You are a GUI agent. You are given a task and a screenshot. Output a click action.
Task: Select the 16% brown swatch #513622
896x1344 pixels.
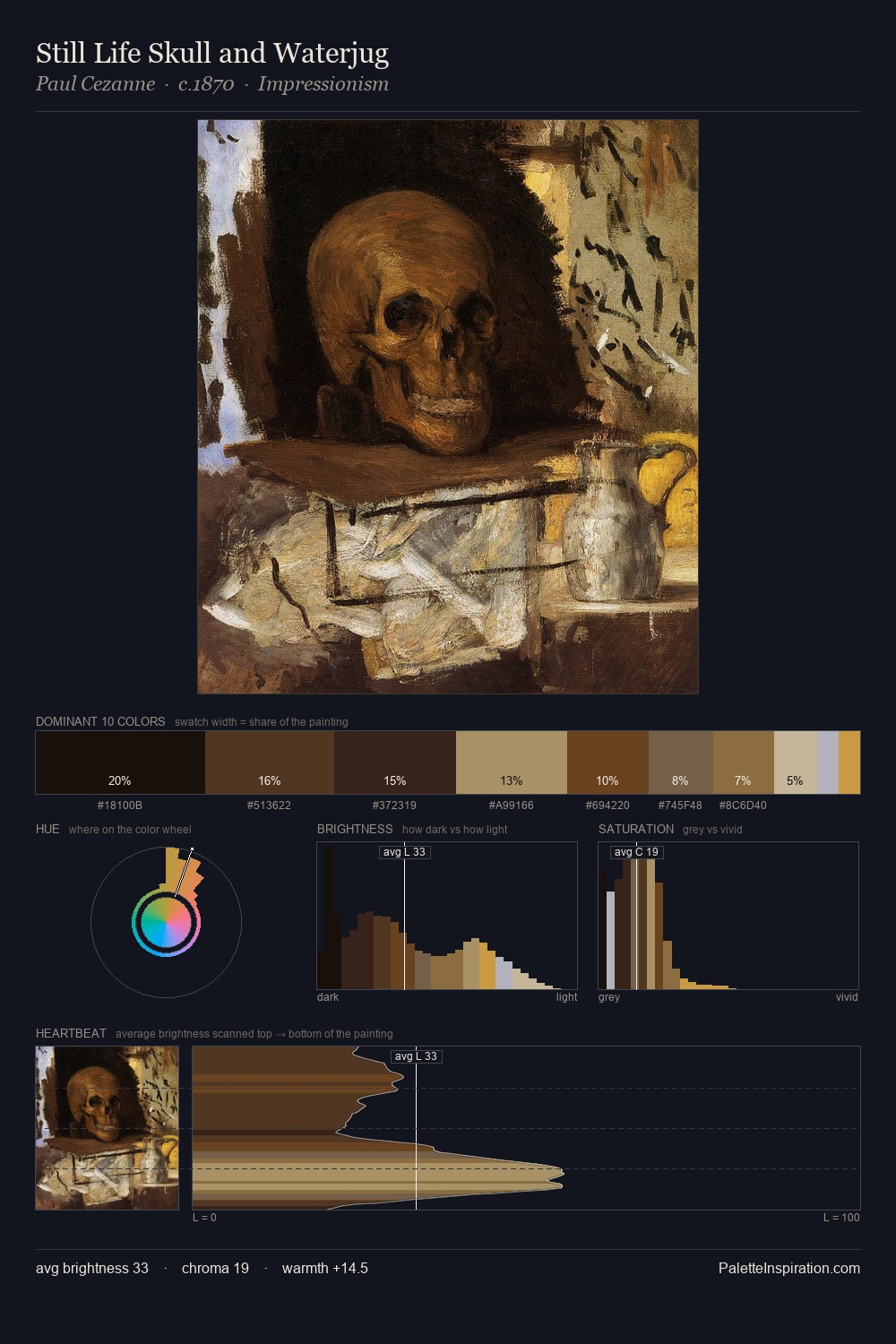coord(270,762)
